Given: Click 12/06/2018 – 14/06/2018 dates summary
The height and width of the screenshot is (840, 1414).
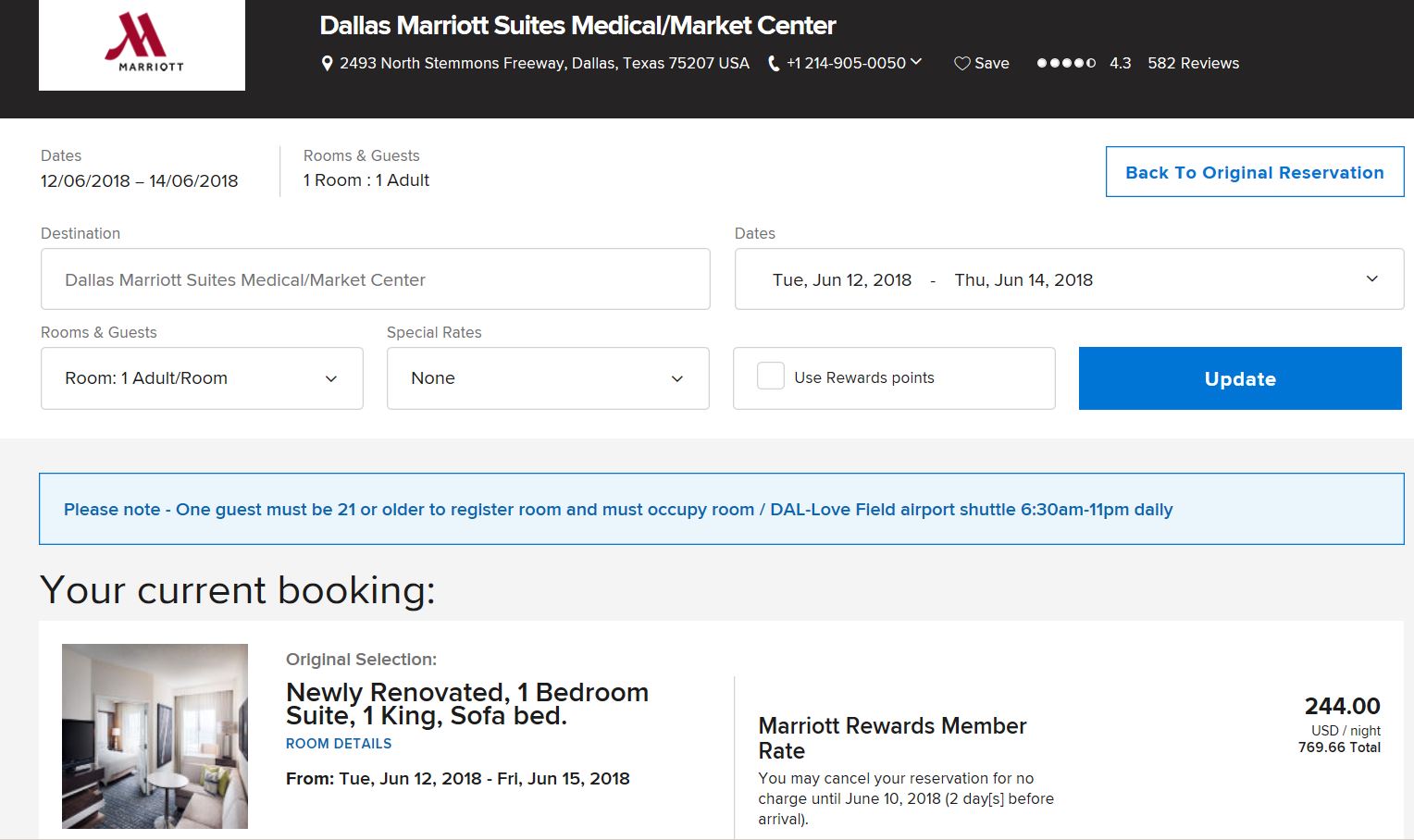Looking at the screenshot, I should (139, 181).
